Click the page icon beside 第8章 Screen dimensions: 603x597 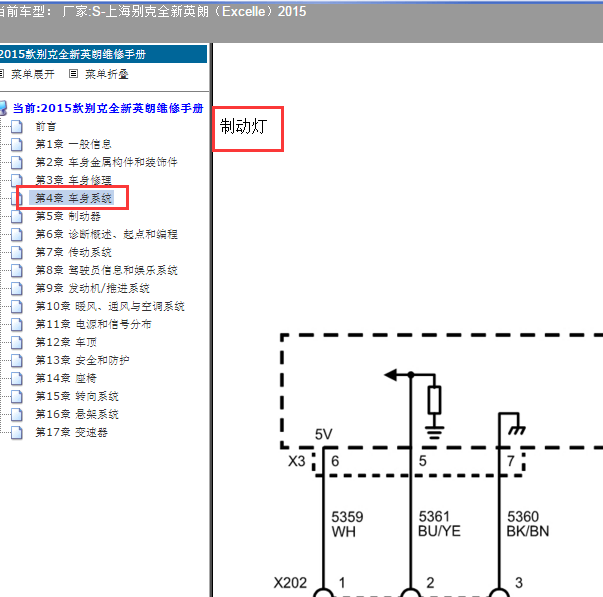click(17, 270)
